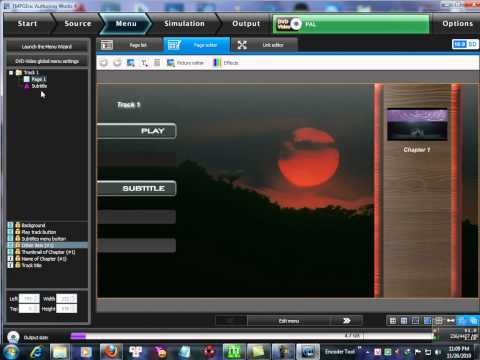This screenshot has height=360, width=480.
Task: Click the SUBTITLE button in menu preview
Action: click(x=137, y=188)
